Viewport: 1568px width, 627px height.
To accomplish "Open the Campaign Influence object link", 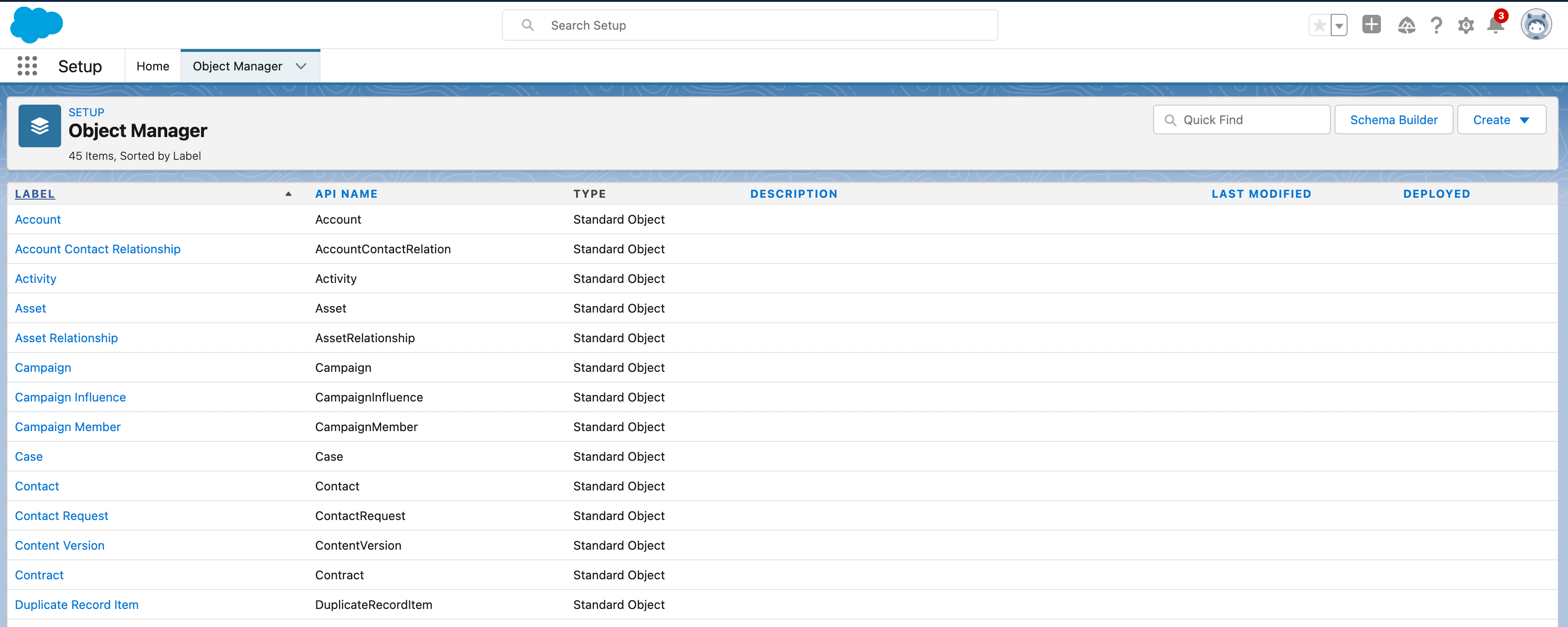I will [x=70, y=397].
